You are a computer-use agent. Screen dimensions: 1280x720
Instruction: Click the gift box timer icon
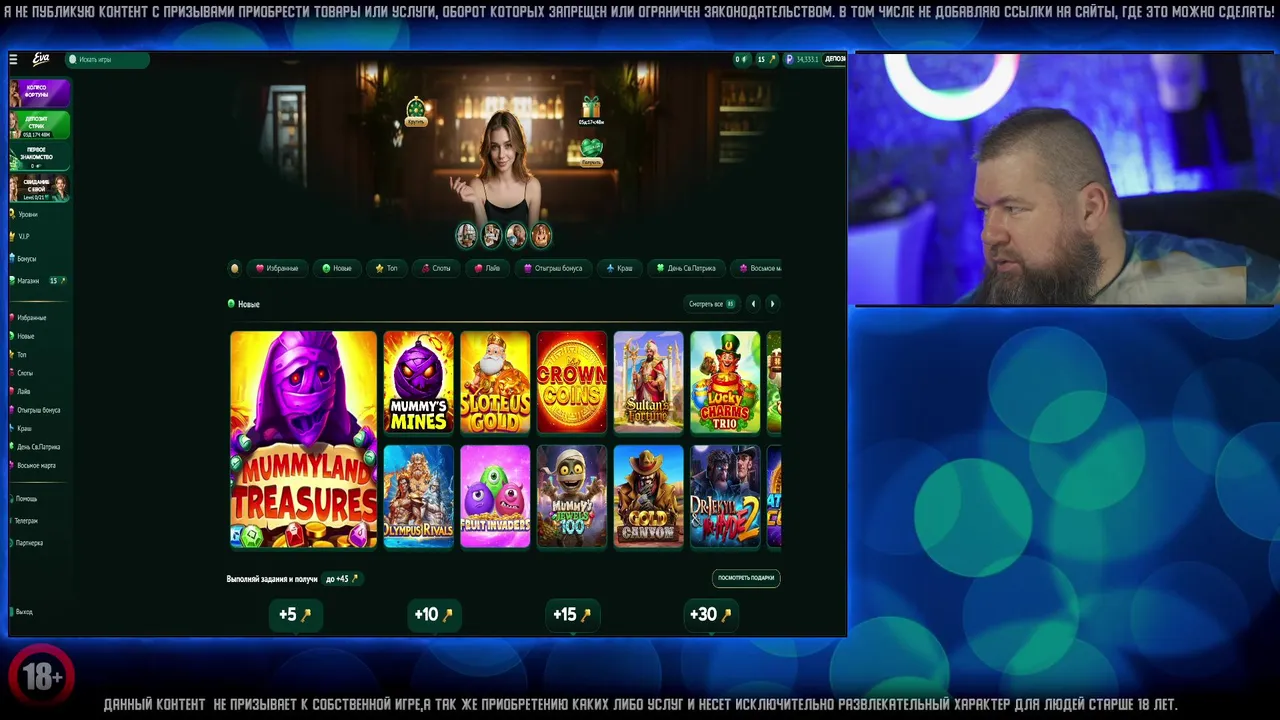coord(591,110)
